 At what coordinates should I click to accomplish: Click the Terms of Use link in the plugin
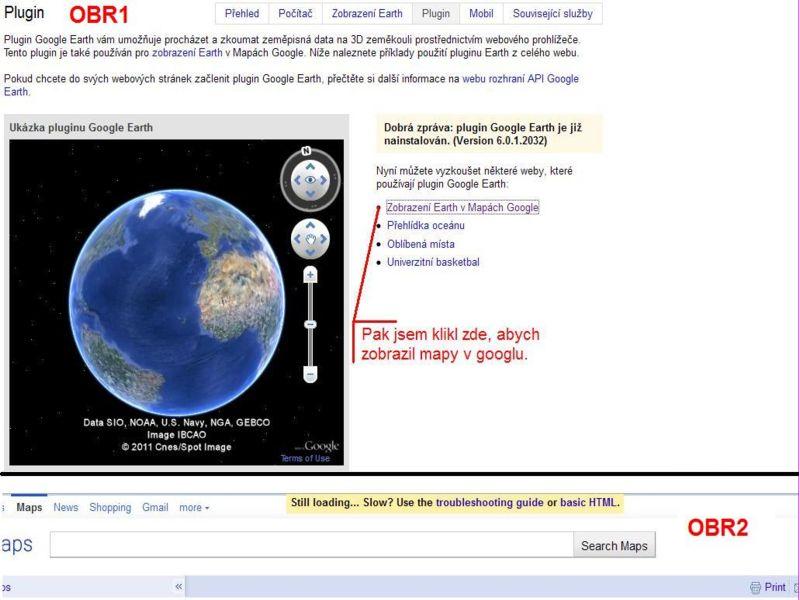point(305,458)
